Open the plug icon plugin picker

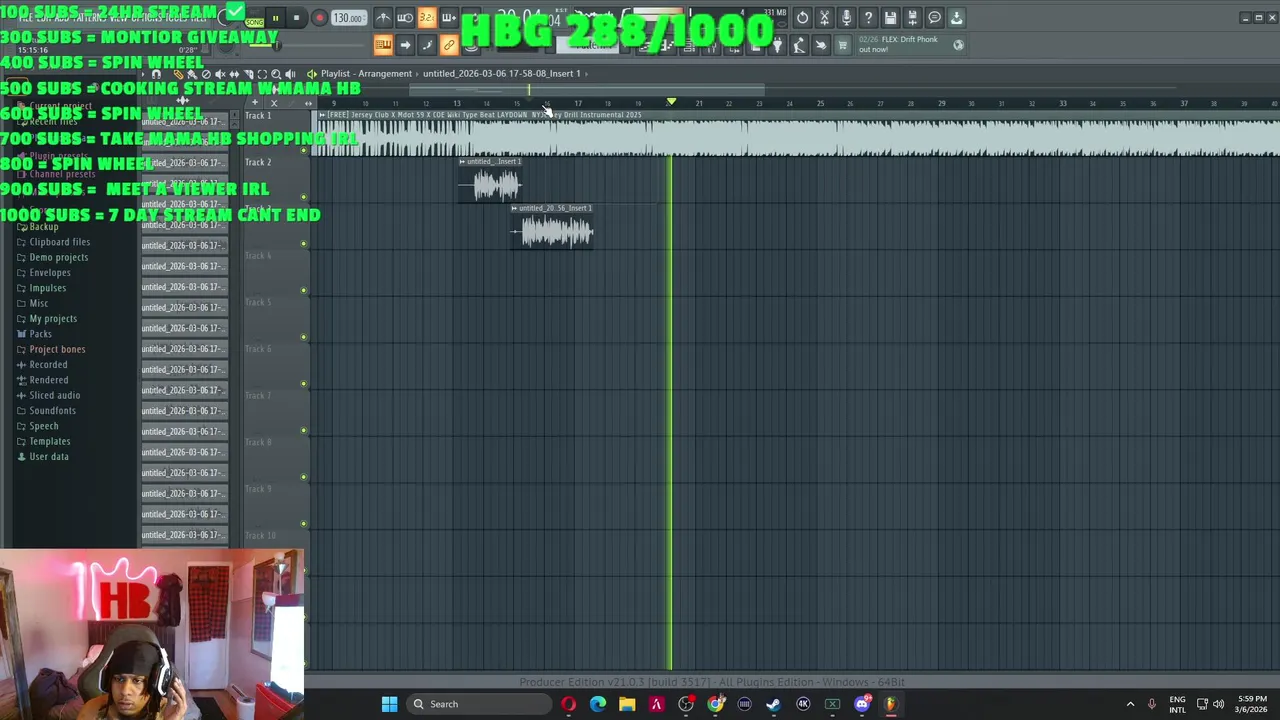777,45
